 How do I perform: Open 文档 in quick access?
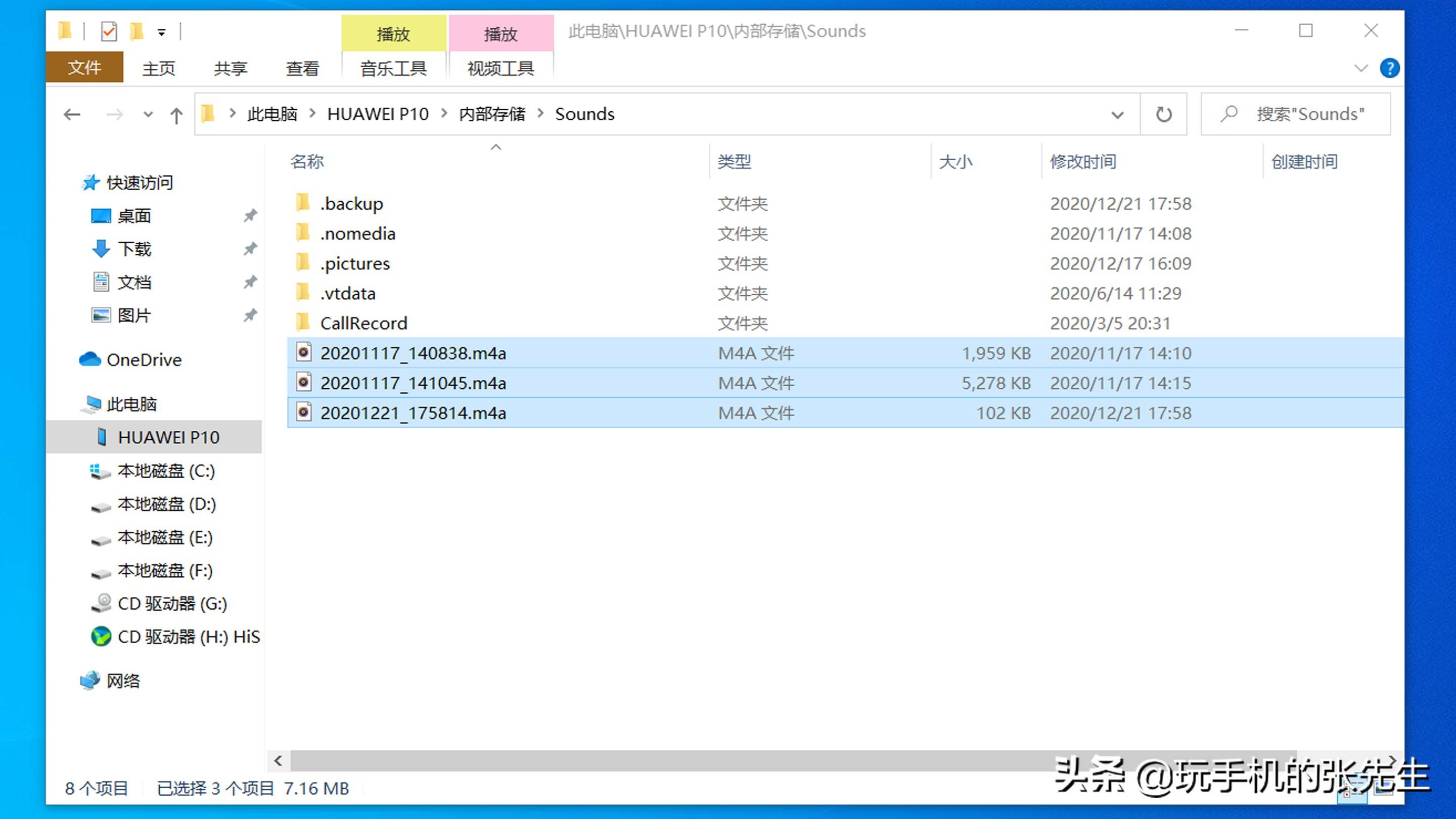pyautogui.click(x=134, y=282)
